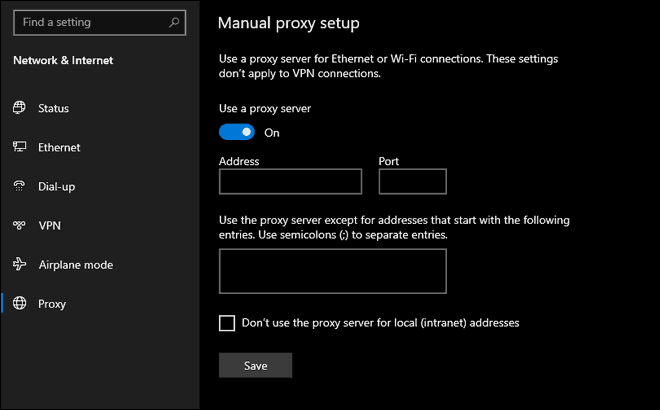Viewport: 660px width, 410px height.
Task: Turn off the Use a proxy server toggle
Action: click(x=237, y=132)
